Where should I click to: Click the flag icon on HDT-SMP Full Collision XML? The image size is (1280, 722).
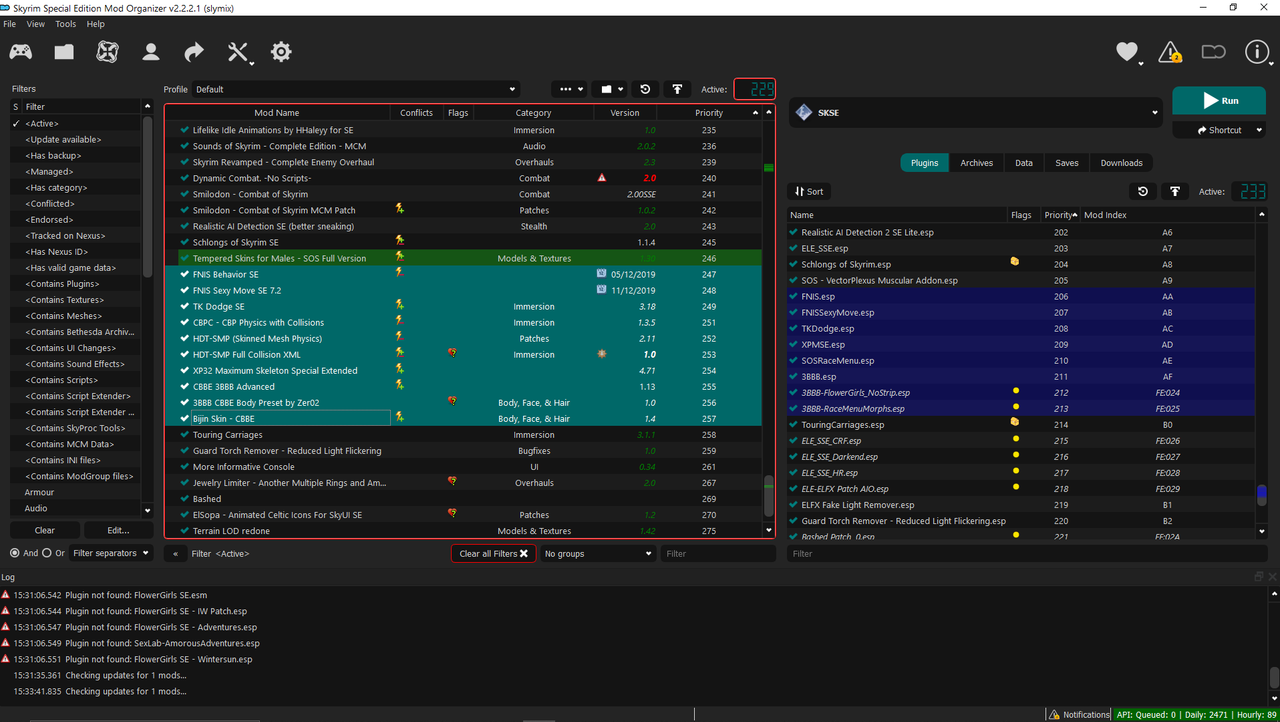pyautogui.click(x=451, y=354)
